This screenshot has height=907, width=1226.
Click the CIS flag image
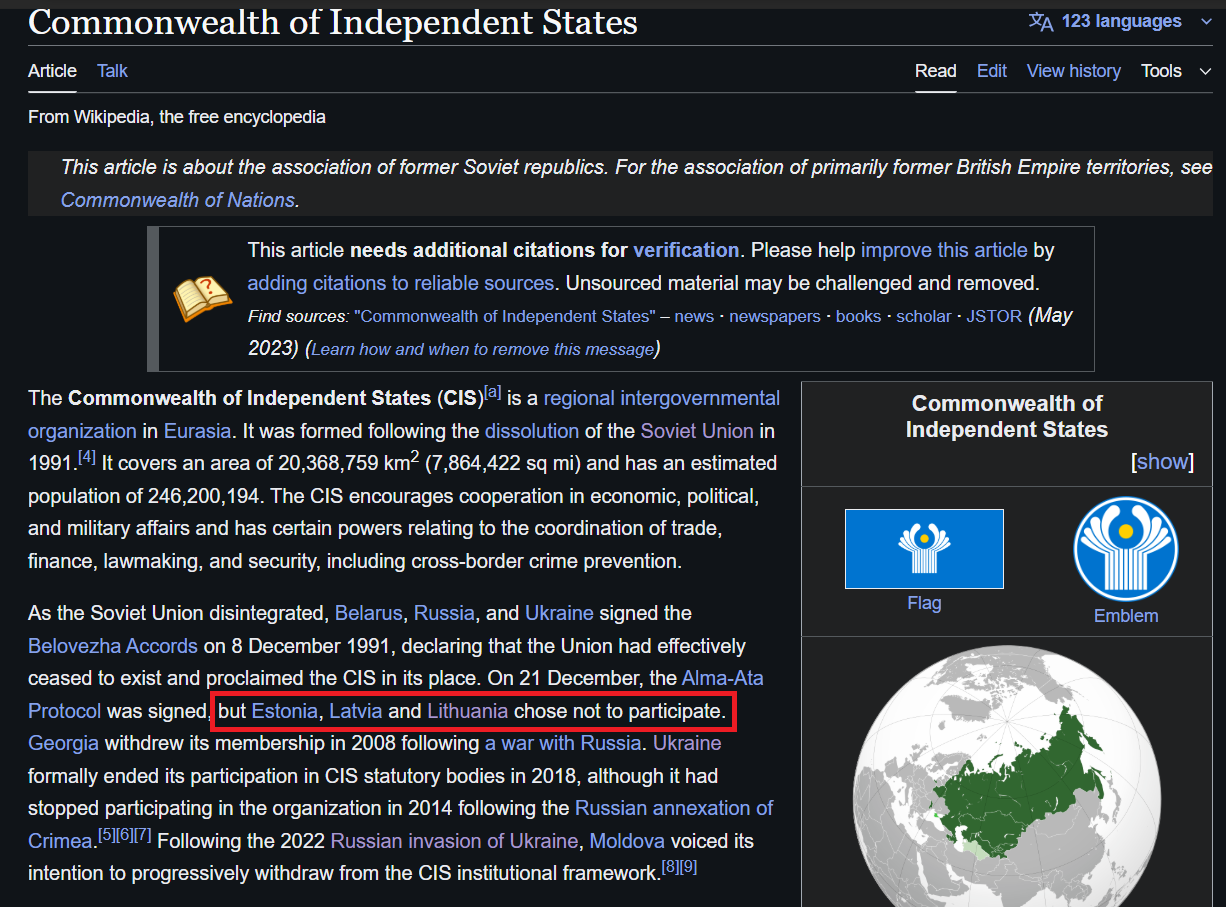[924, 549]
